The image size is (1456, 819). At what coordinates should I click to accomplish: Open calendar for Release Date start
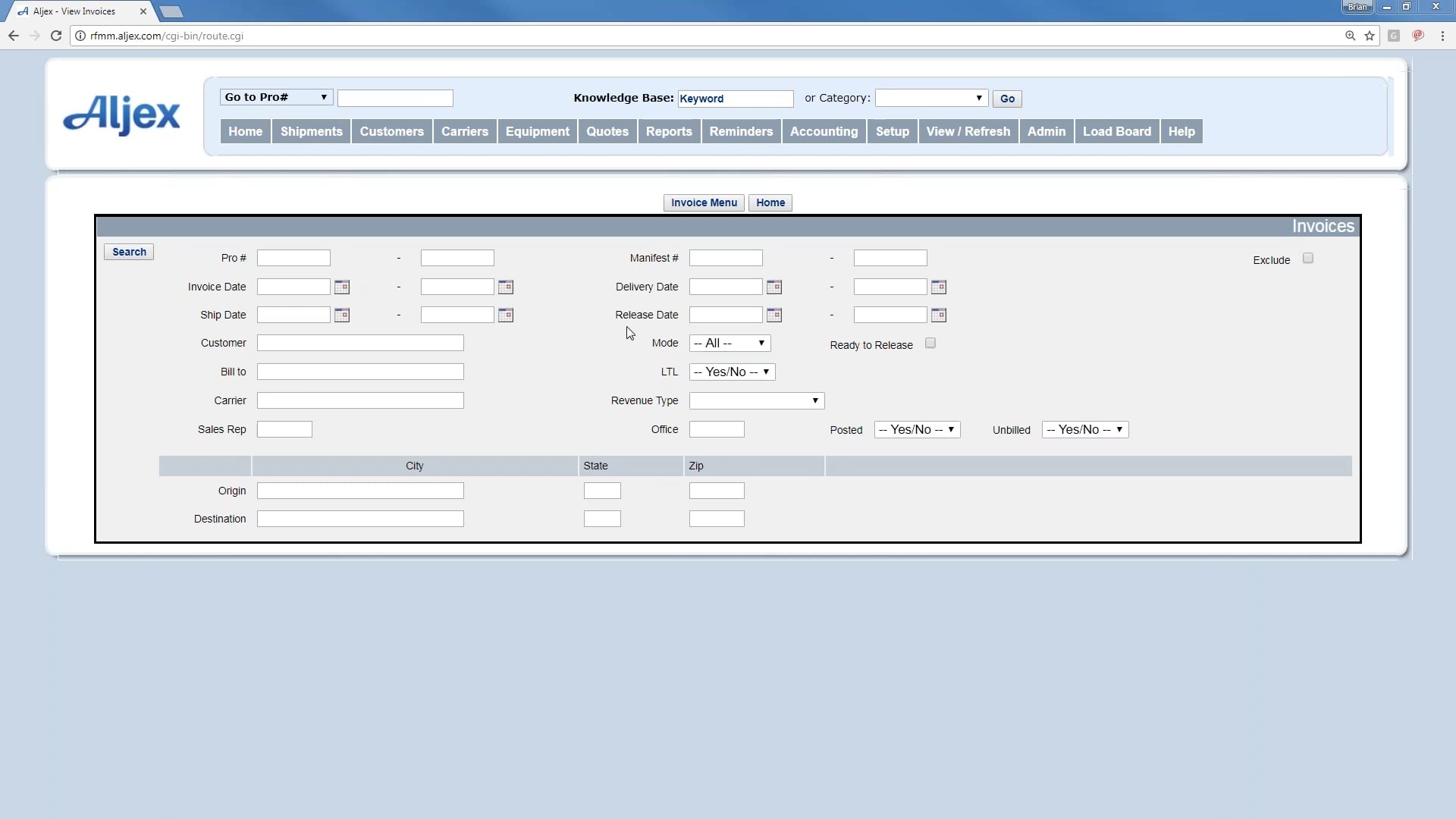pos(774,315)
